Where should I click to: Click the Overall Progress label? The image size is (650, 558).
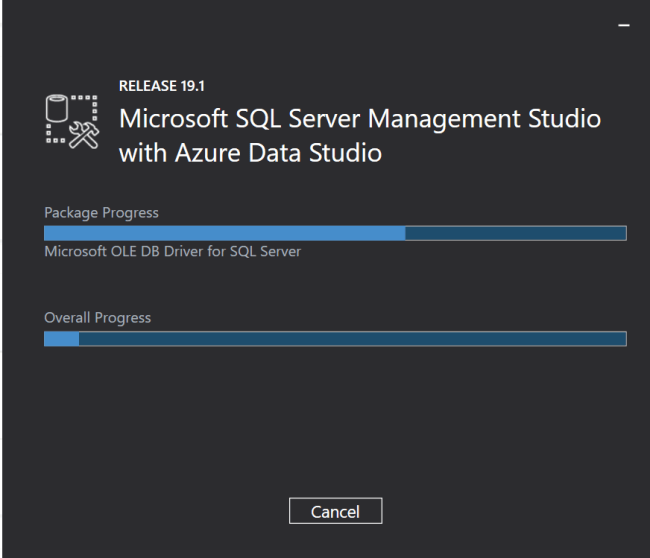pyautogui.click(x=97, y=318)
